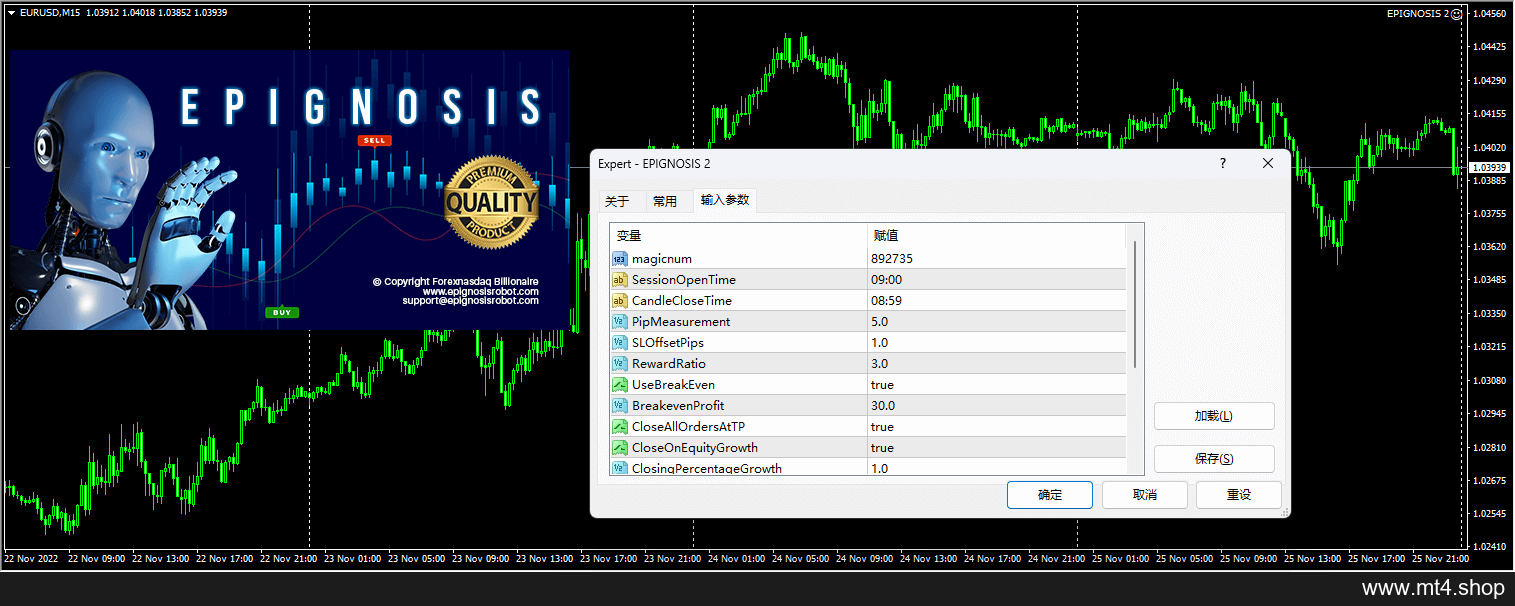The width and height of the screenshot is (1515, 606).
Task: Click the UseBreakEven value true
Action: coord(882,385)
